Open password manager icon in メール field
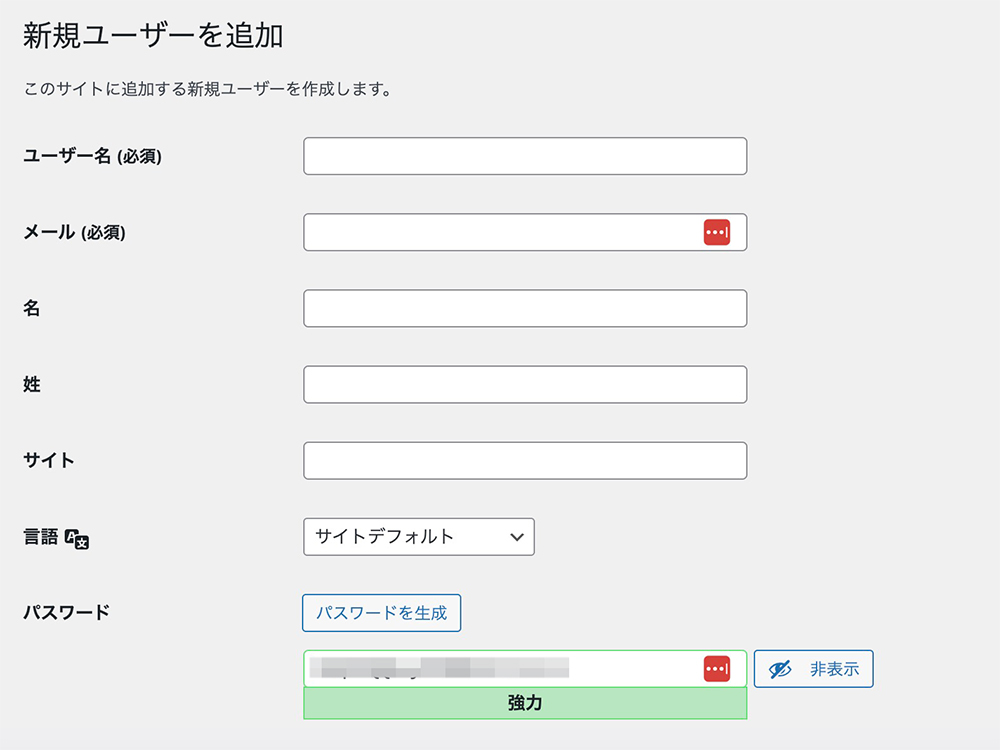The height and width of the screenshot is (750, 1000). [717, 232]
